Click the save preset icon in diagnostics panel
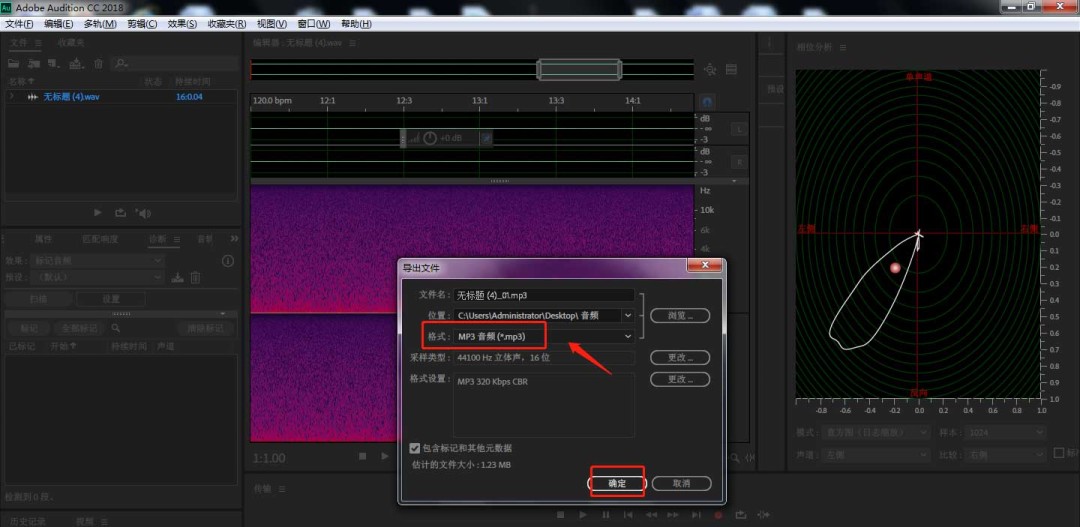 coord(177,277)
